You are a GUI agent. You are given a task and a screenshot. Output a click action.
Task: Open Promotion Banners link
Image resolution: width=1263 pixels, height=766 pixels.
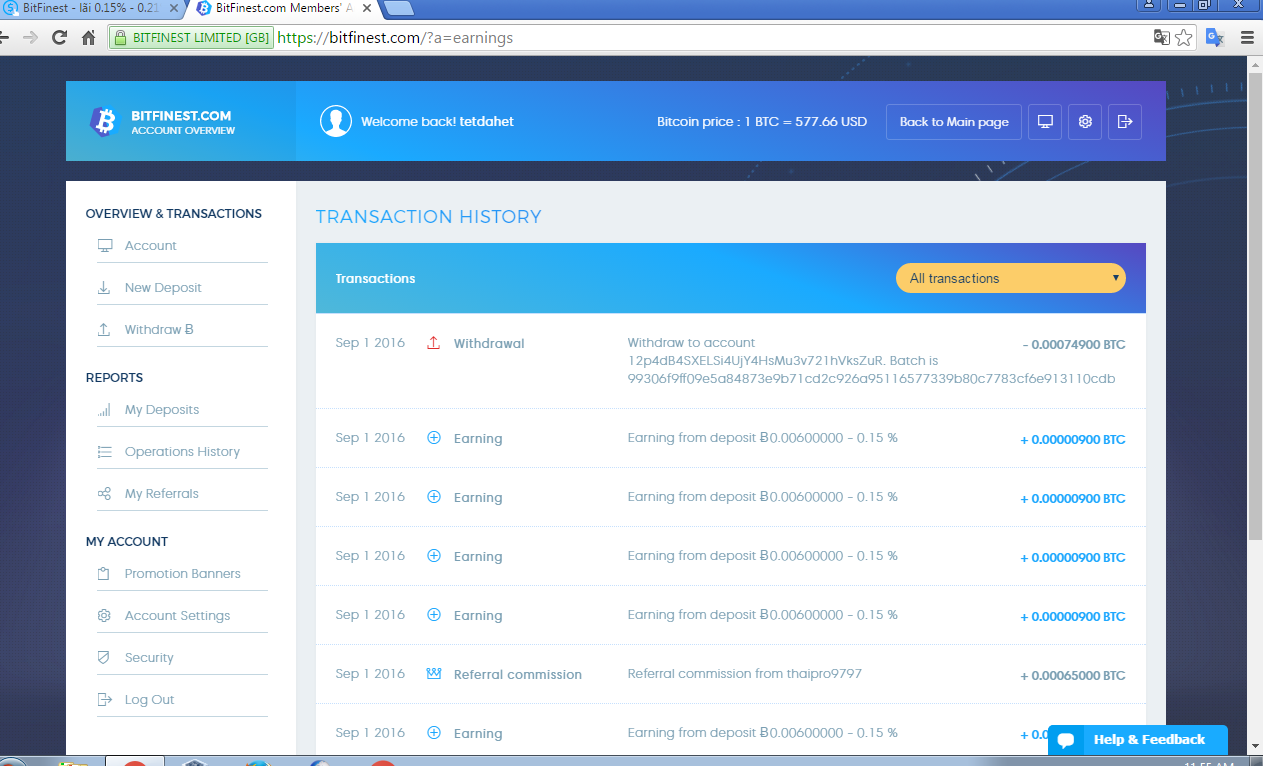pyautogui.click(x=182, y=574)
